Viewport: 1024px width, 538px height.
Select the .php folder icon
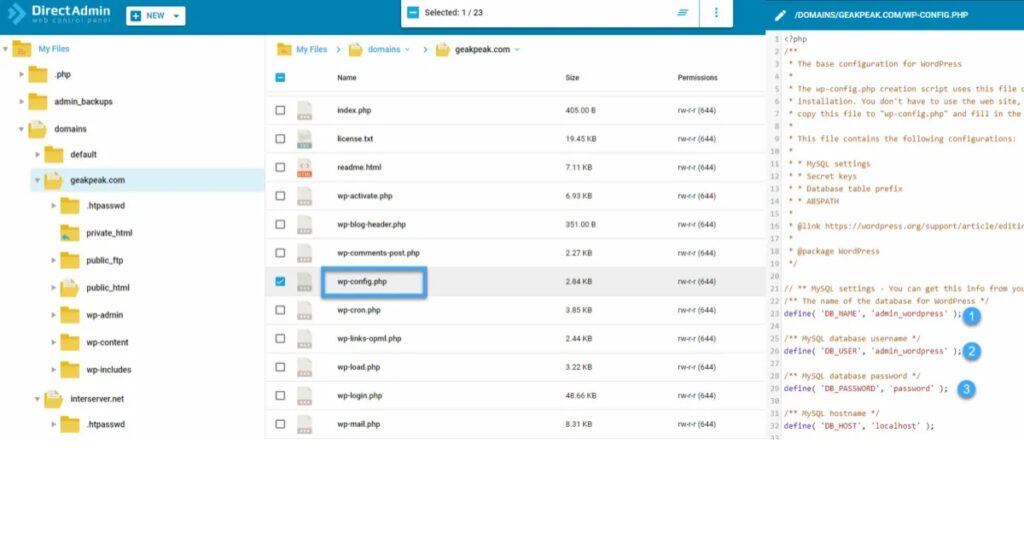point(38,74)
